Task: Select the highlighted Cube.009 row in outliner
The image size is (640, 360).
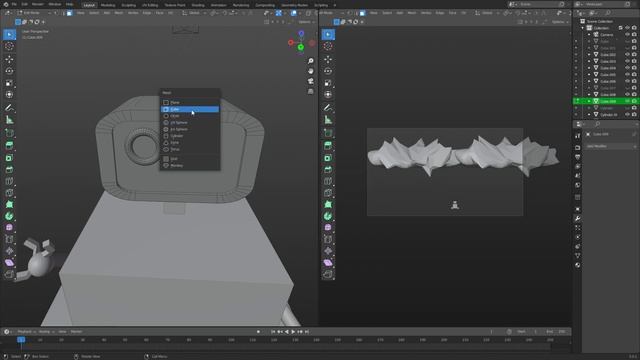Action: pos(606,101)
